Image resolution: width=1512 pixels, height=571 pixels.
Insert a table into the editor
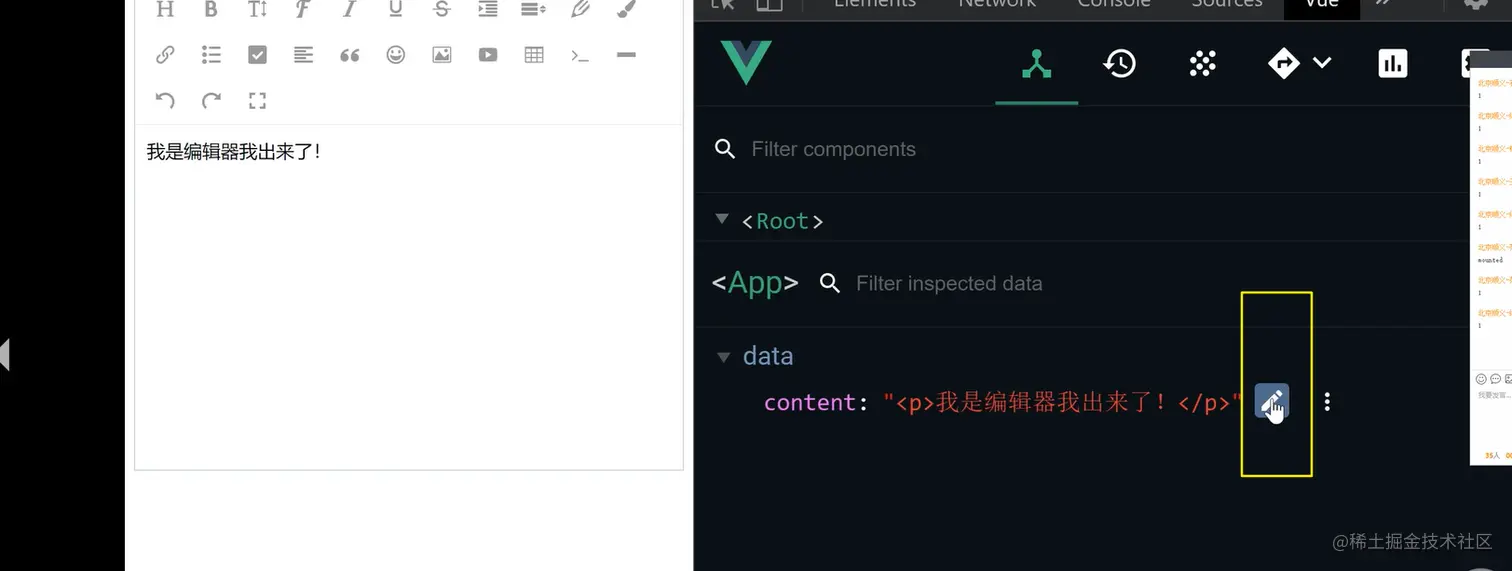pyautogui.click(x=534, y=55)
